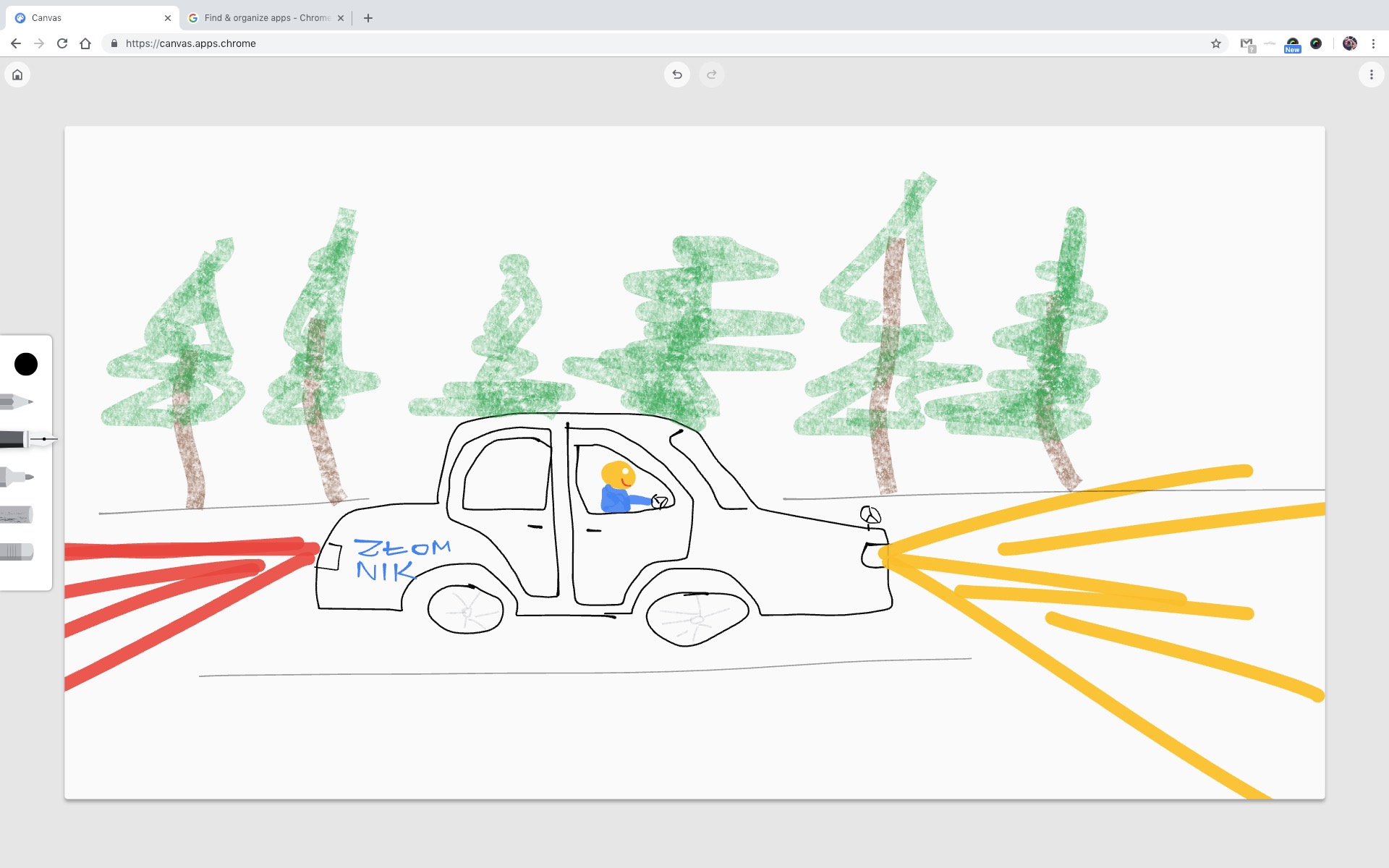Open the browser home page

(x=85, y=43)
